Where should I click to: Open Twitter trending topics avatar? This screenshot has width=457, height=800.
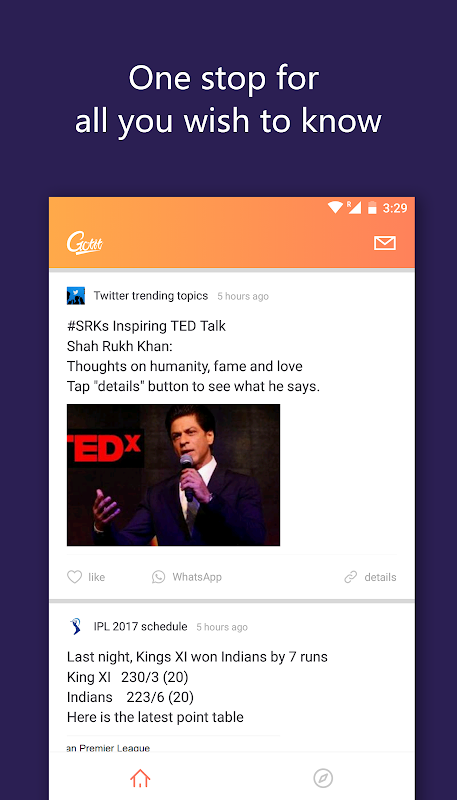click(x=76, y=296)
